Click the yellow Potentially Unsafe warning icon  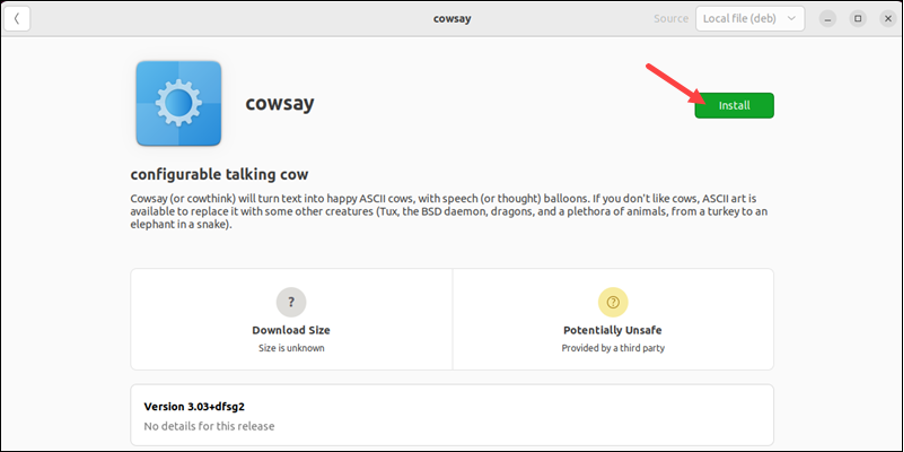click(x=612, y=302)
